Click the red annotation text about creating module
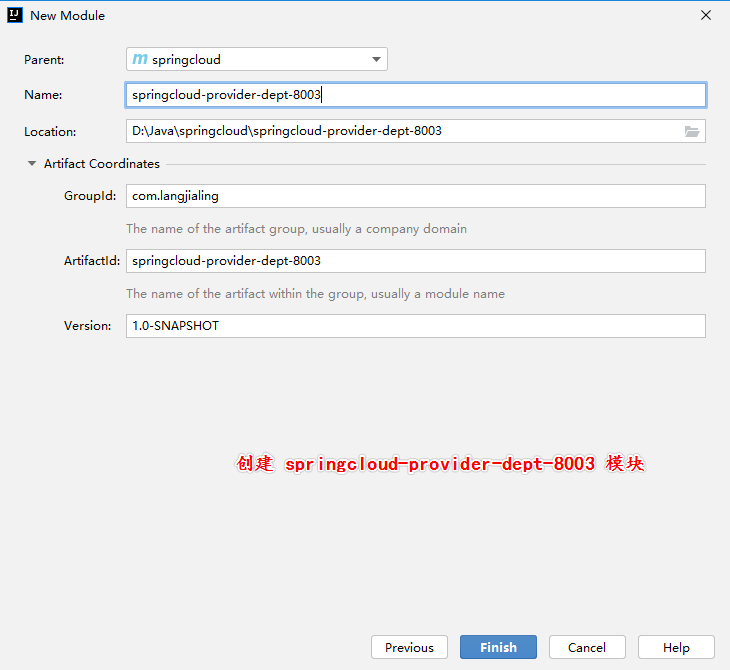This screenshot has height=670, width=730. [441, 465]
